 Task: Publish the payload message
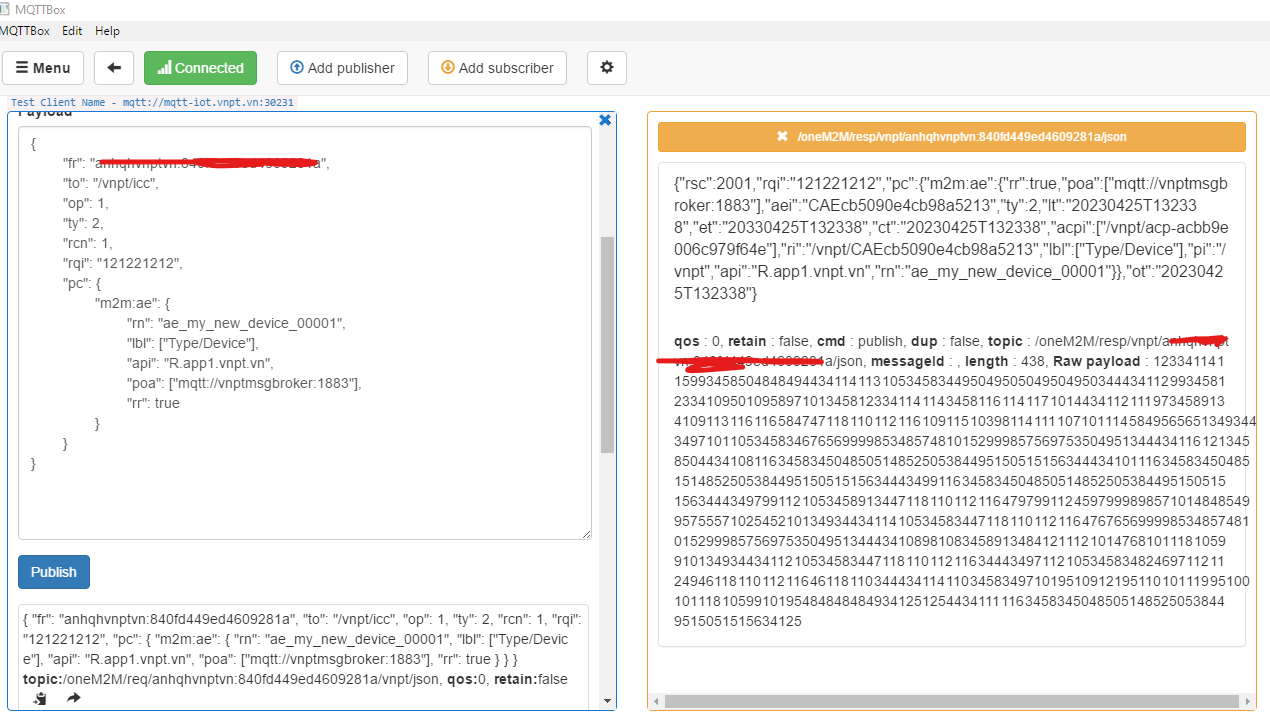(x=54, y=572)
